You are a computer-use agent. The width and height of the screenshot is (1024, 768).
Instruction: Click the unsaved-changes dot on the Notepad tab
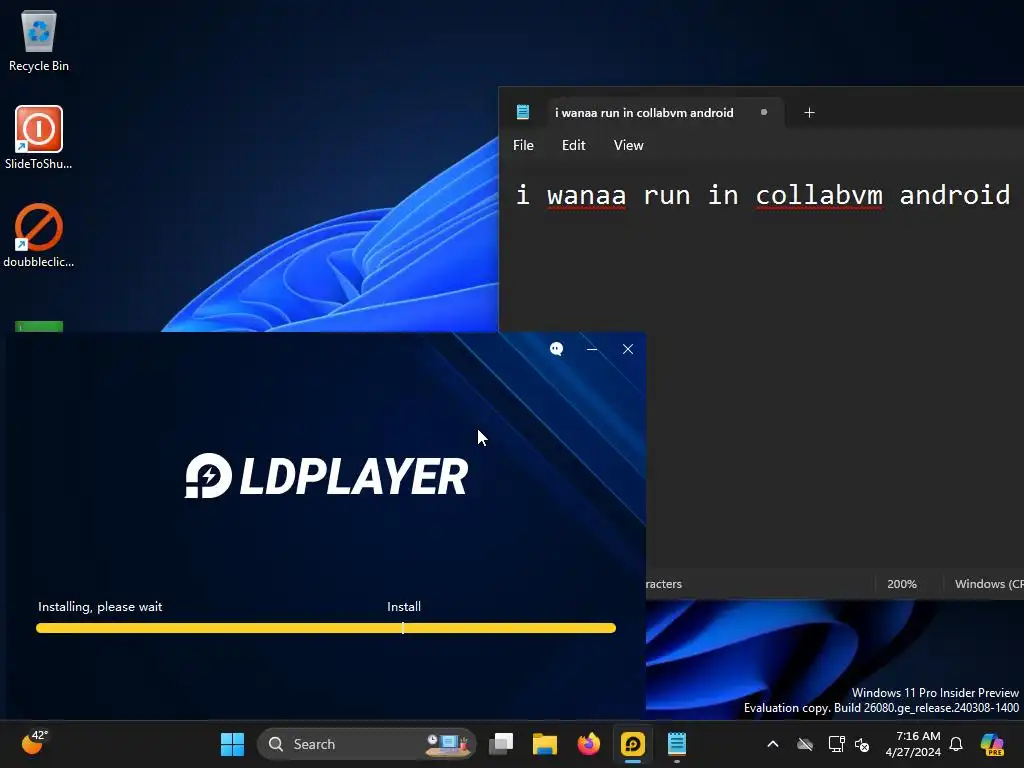[763, 112]
